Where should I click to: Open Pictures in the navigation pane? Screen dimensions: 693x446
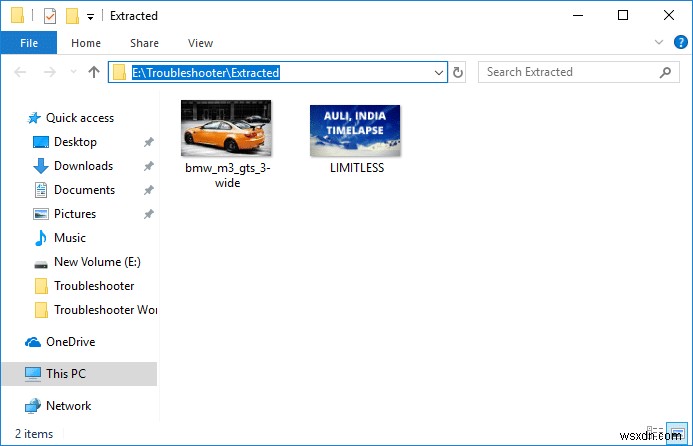pyautogui.click(x=65, y=214)
